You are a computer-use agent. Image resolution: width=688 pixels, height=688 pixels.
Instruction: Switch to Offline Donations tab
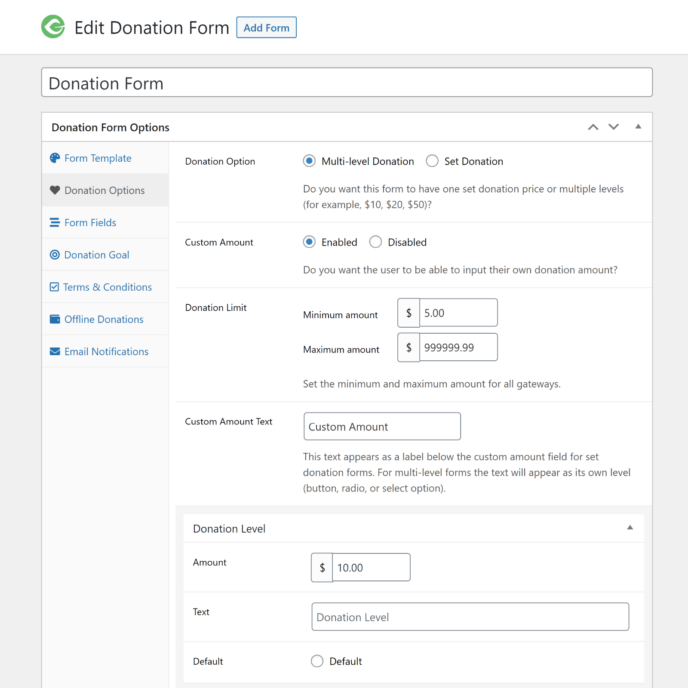105,319
